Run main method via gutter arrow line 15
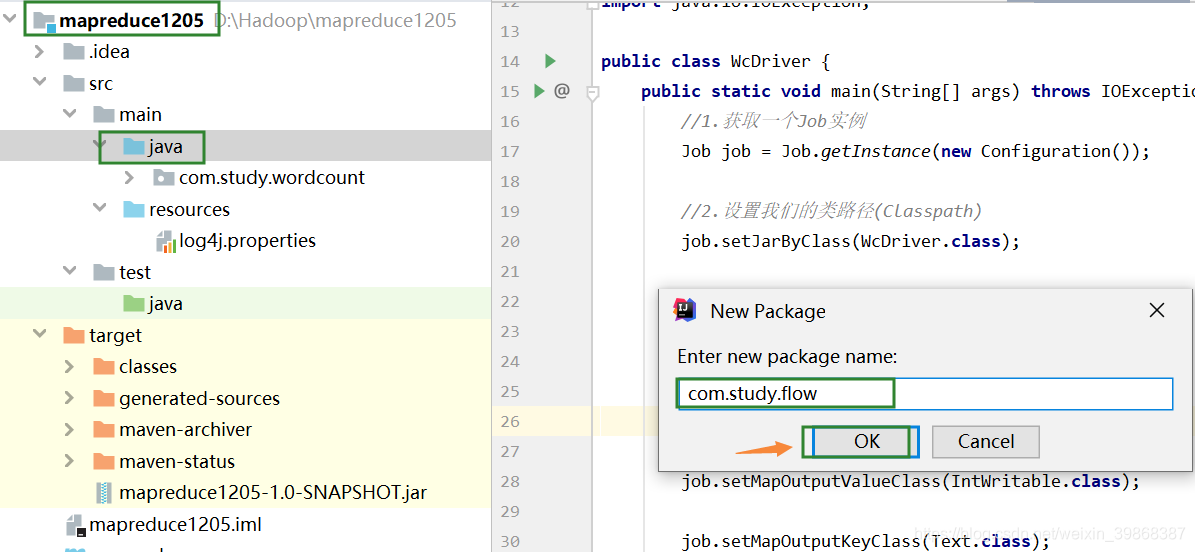This screenshot has width=1195, height=552. point(539,91)
